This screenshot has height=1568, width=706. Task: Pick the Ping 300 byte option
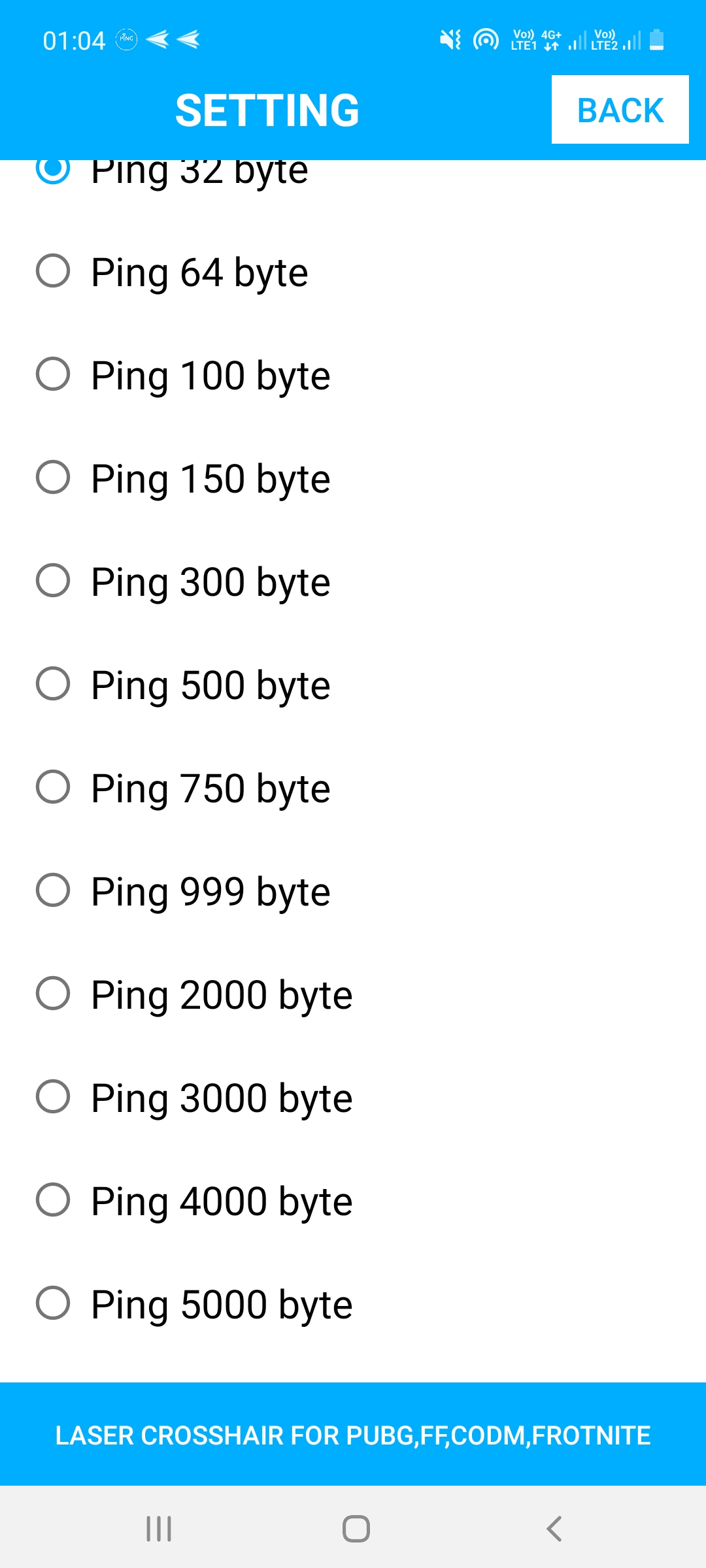[x=53, y=581]
